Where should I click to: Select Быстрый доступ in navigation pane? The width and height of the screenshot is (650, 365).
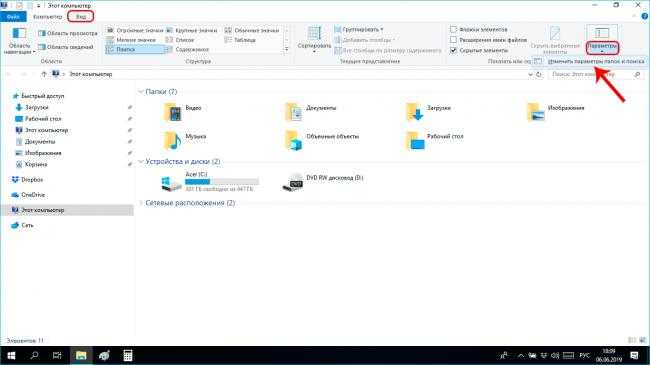[38, 96]
